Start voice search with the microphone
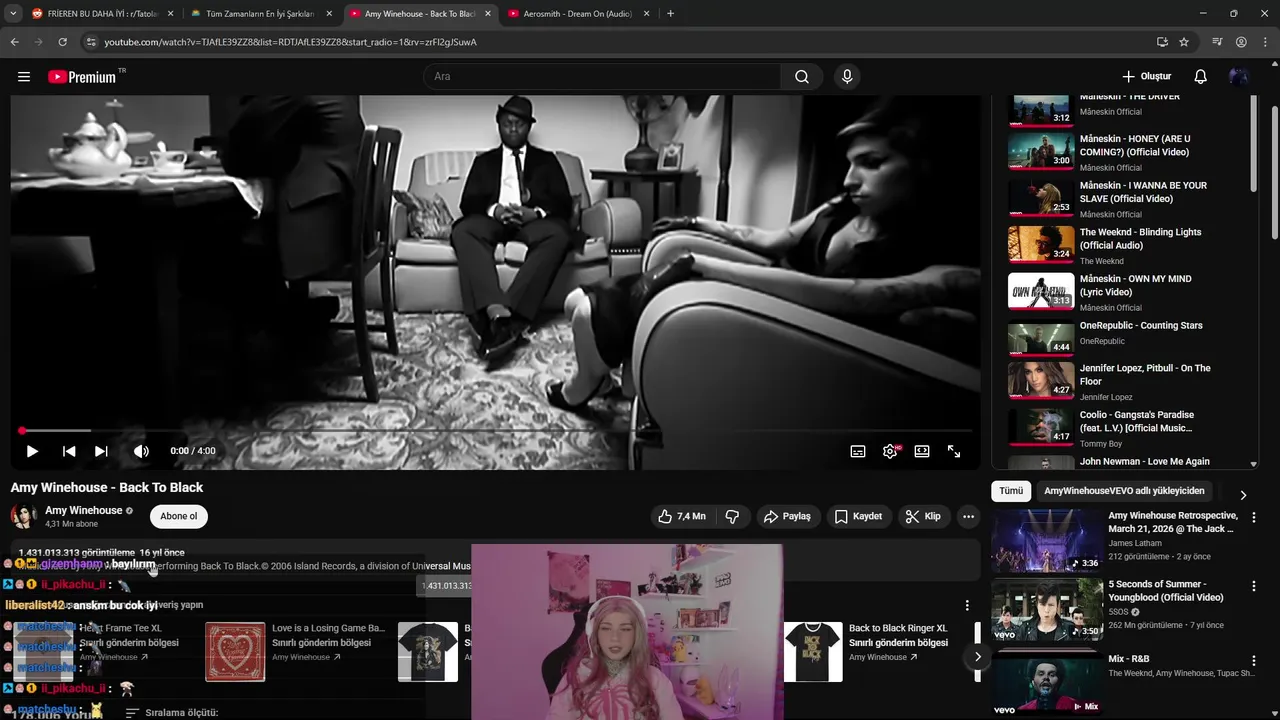The height and width of the screenshot is (720, 1280). pyautogui.click(x=847, y=77)
